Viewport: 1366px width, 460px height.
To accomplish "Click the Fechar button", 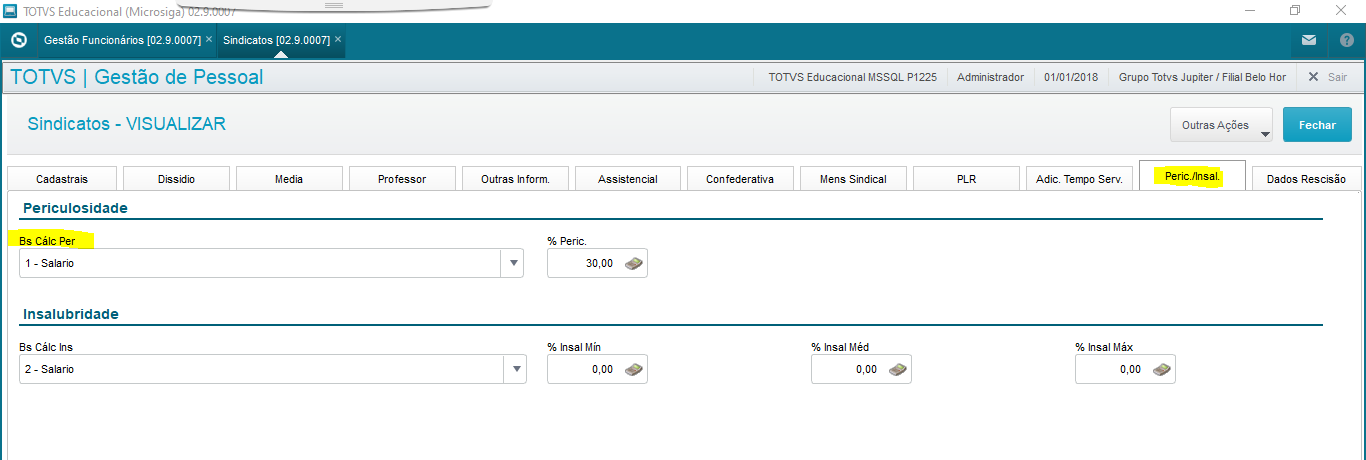I will click(x=1317, y=125).
